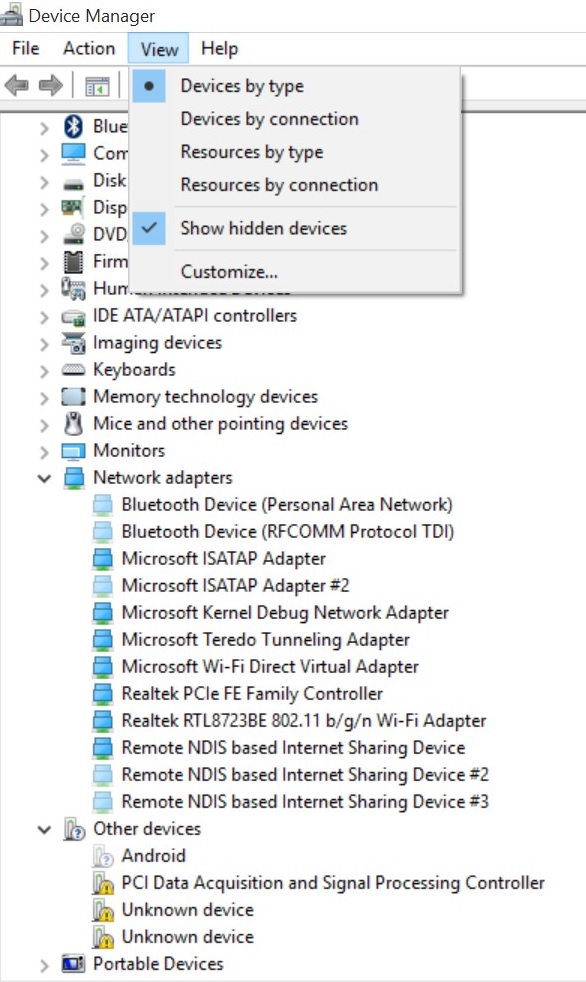Choose Devices by connection view
The width and height of the screenshot is (586, 982).
tap(270, 119)
